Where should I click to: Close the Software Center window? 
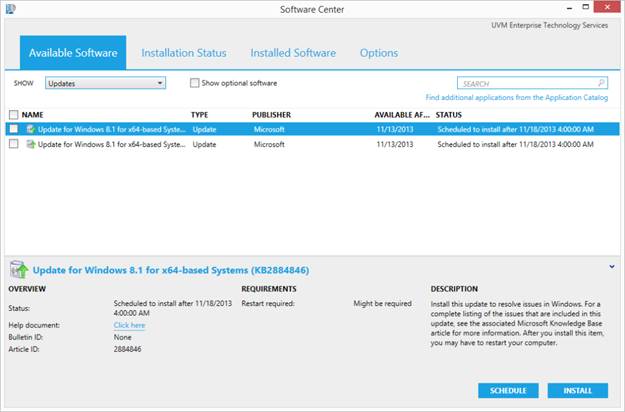point(607,9)
